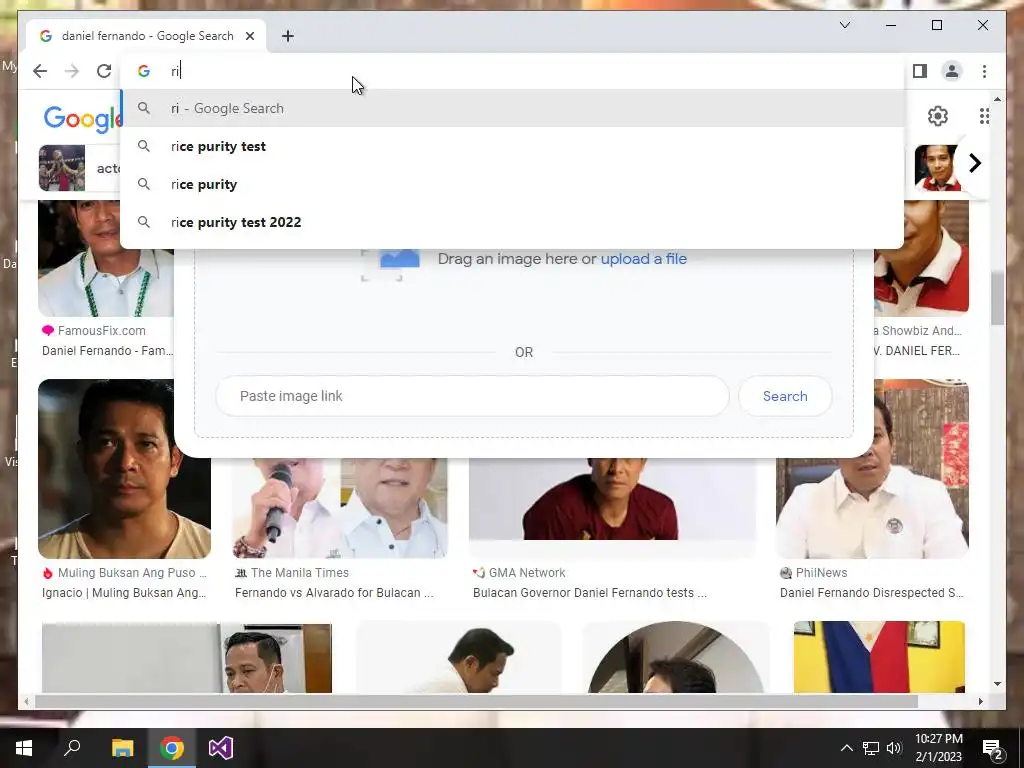Open the Google apps grid
Viewport: 1024px width, 768px height.
[x=984, y=116]
